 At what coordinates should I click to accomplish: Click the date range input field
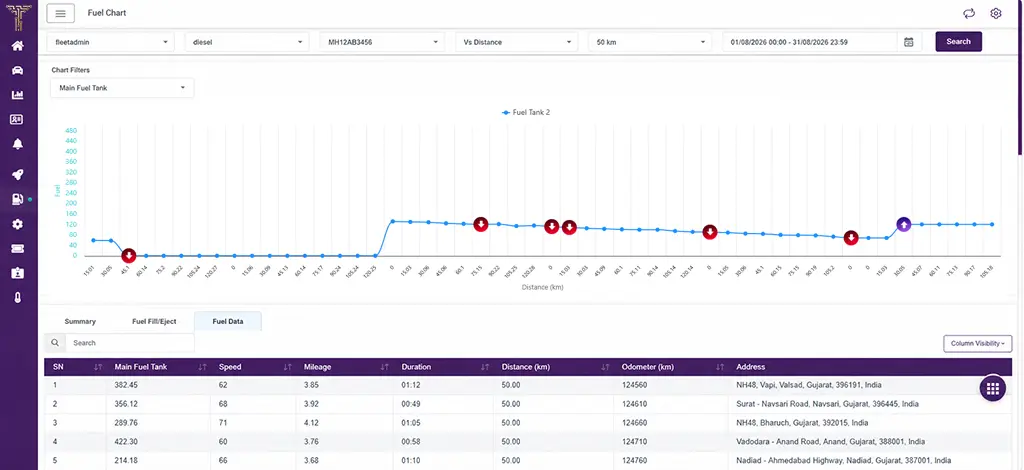tap(809, 42)
